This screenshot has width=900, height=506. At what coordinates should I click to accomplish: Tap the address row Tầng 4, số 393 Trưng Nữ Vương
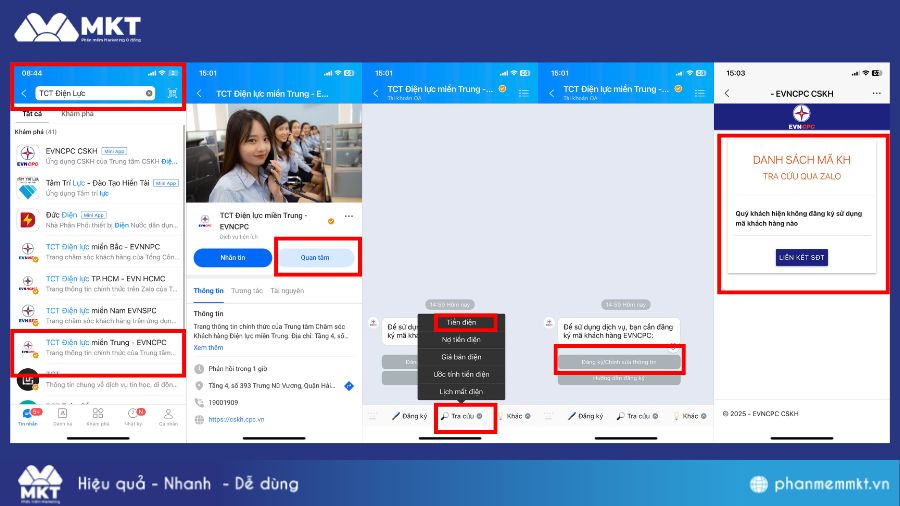[x=271, y=386]
